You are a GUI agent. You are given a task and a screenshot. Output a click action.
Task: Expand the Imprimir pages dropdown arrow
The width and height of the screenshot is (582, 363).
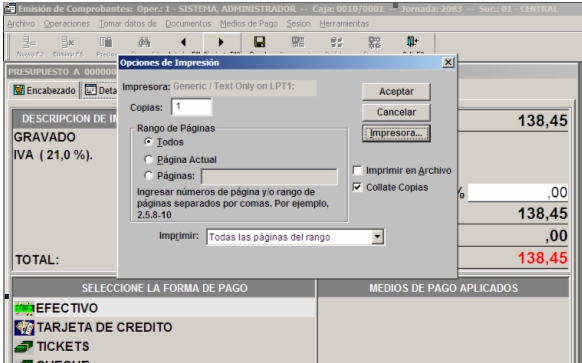tap(377, 237)
